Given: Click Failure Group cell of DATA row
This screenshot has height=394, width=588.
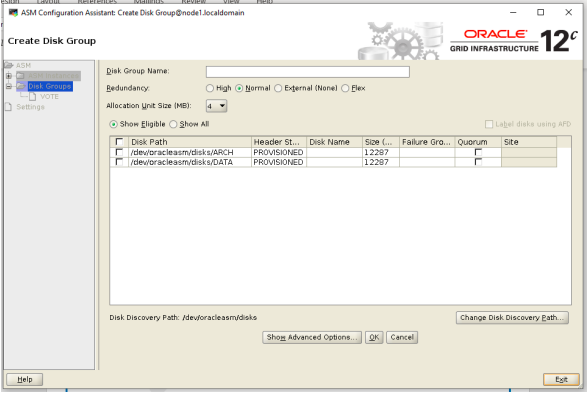Looking at the screenshot, I should (427, 162).
